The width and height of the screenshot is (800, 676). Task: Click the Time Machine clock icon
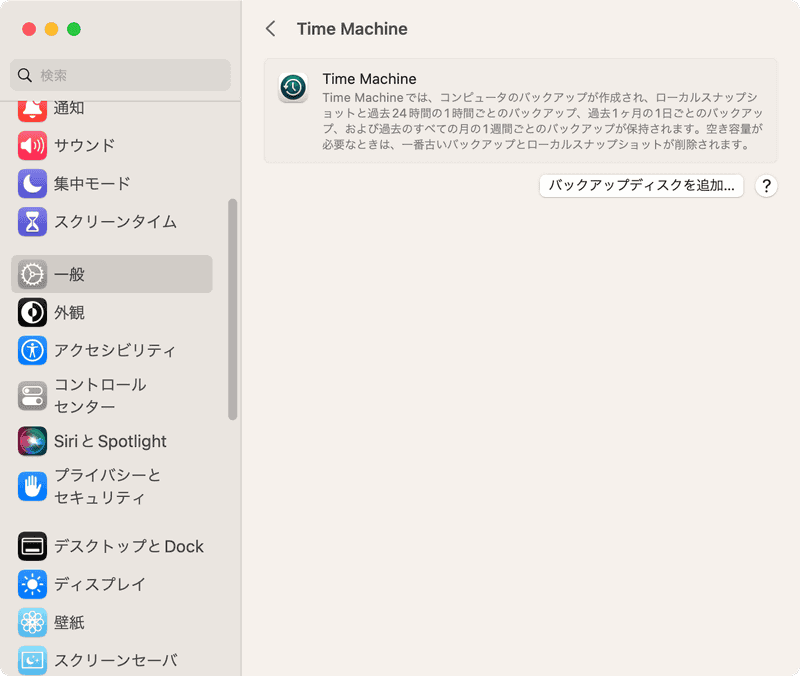(293, 88)
